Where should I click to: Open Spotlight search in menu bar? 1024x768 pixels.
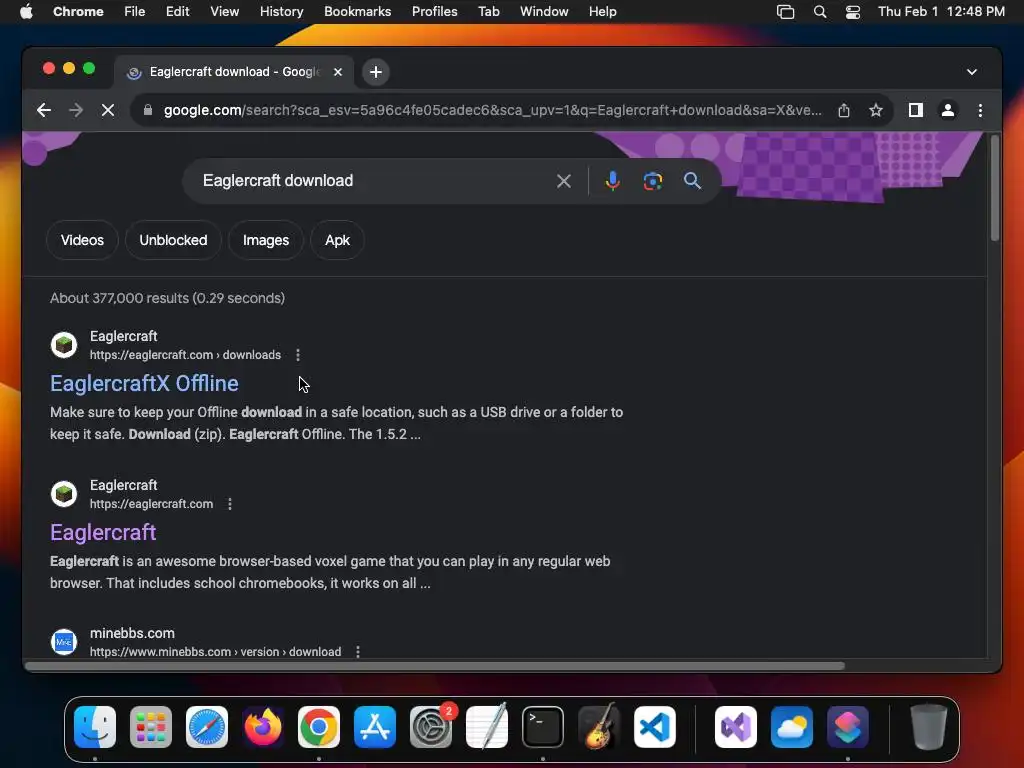(x=820, y=12)
